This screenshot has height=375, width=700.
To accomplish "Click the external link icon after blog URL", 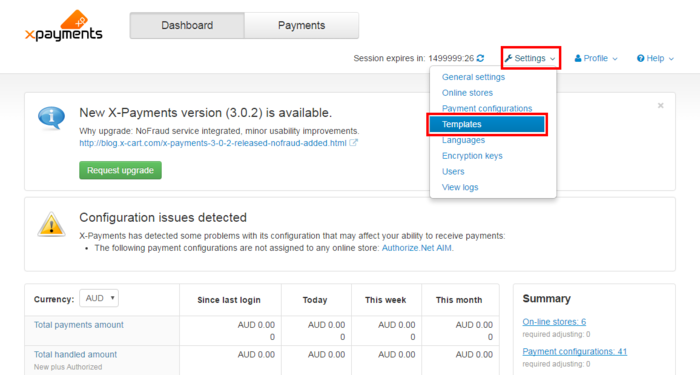I will point(353,143).
